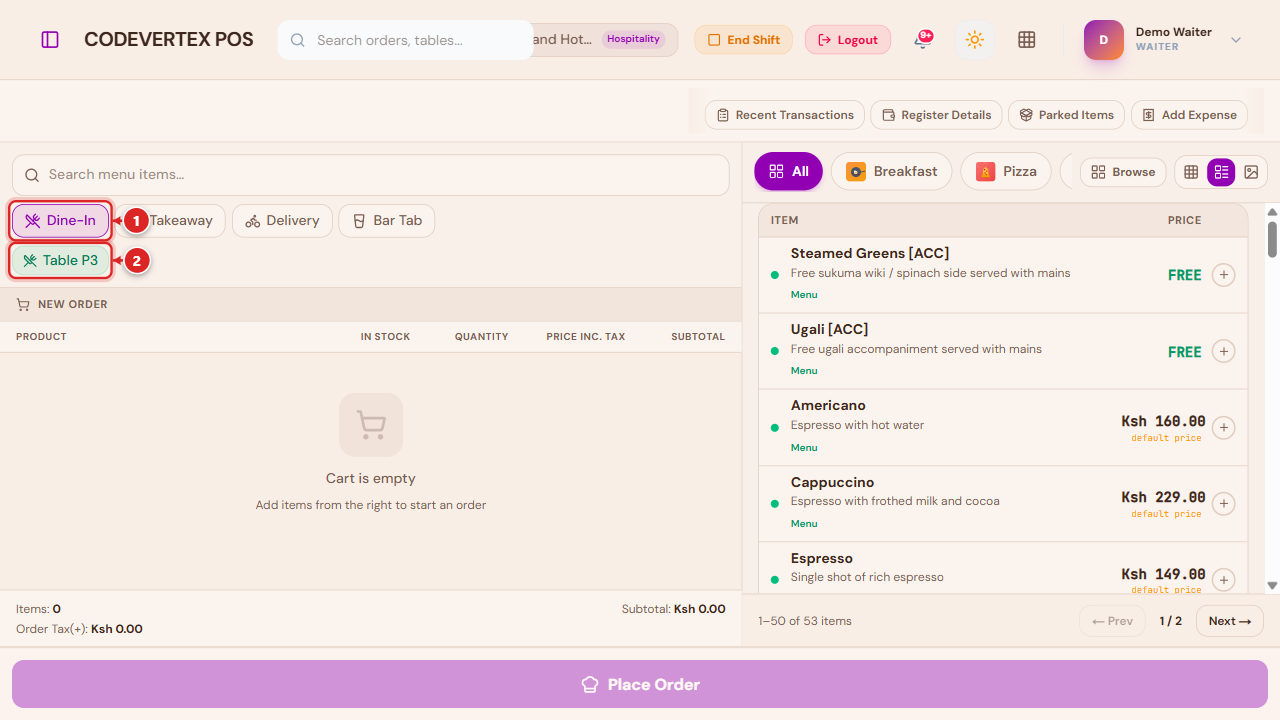Screen dimensions: 1280x720
Task: Switch menu to grid view
Action: (1191, 172)
